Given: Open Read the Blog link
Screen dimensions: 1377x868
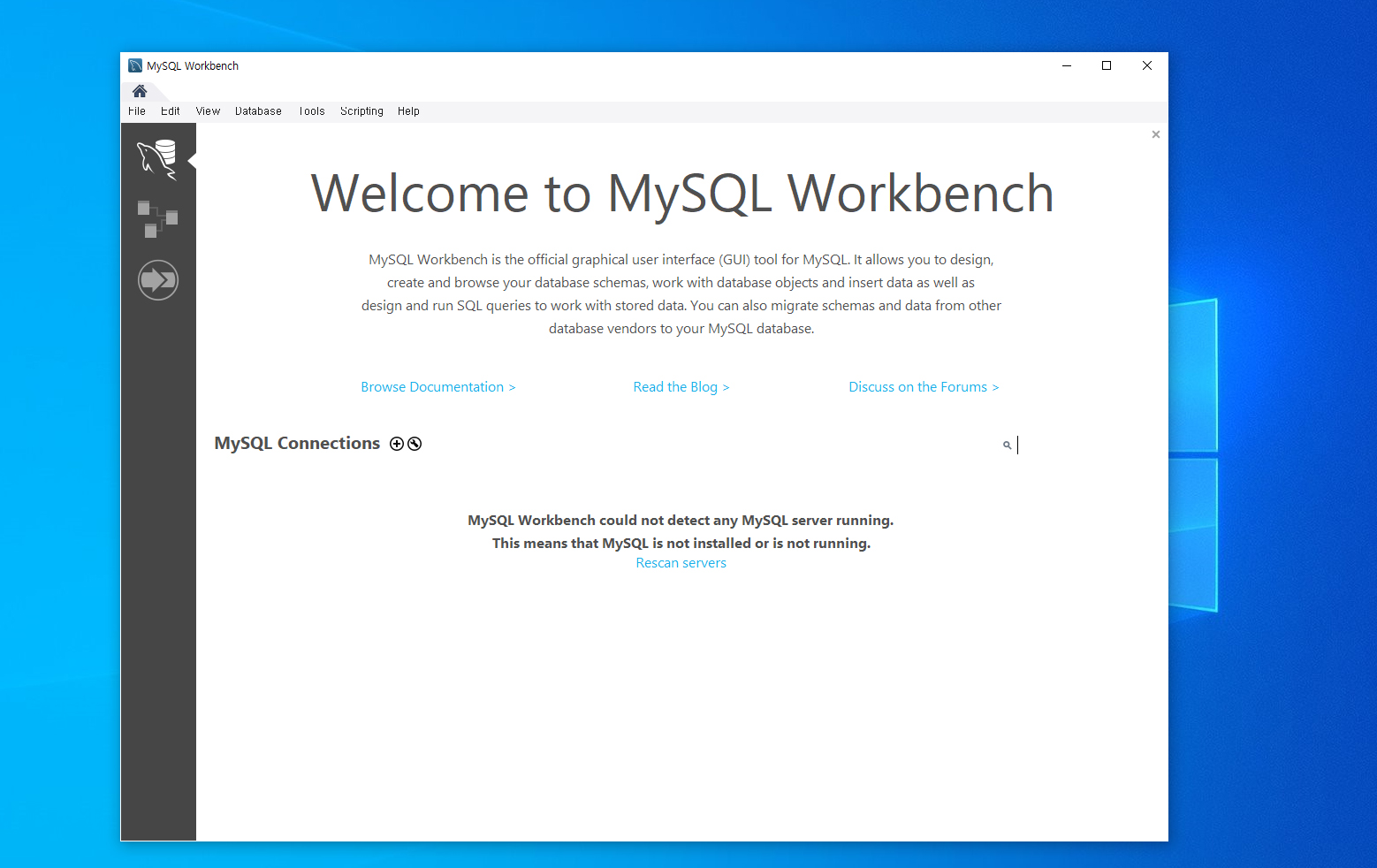Looking at the screenshot, I should point(681,387).
